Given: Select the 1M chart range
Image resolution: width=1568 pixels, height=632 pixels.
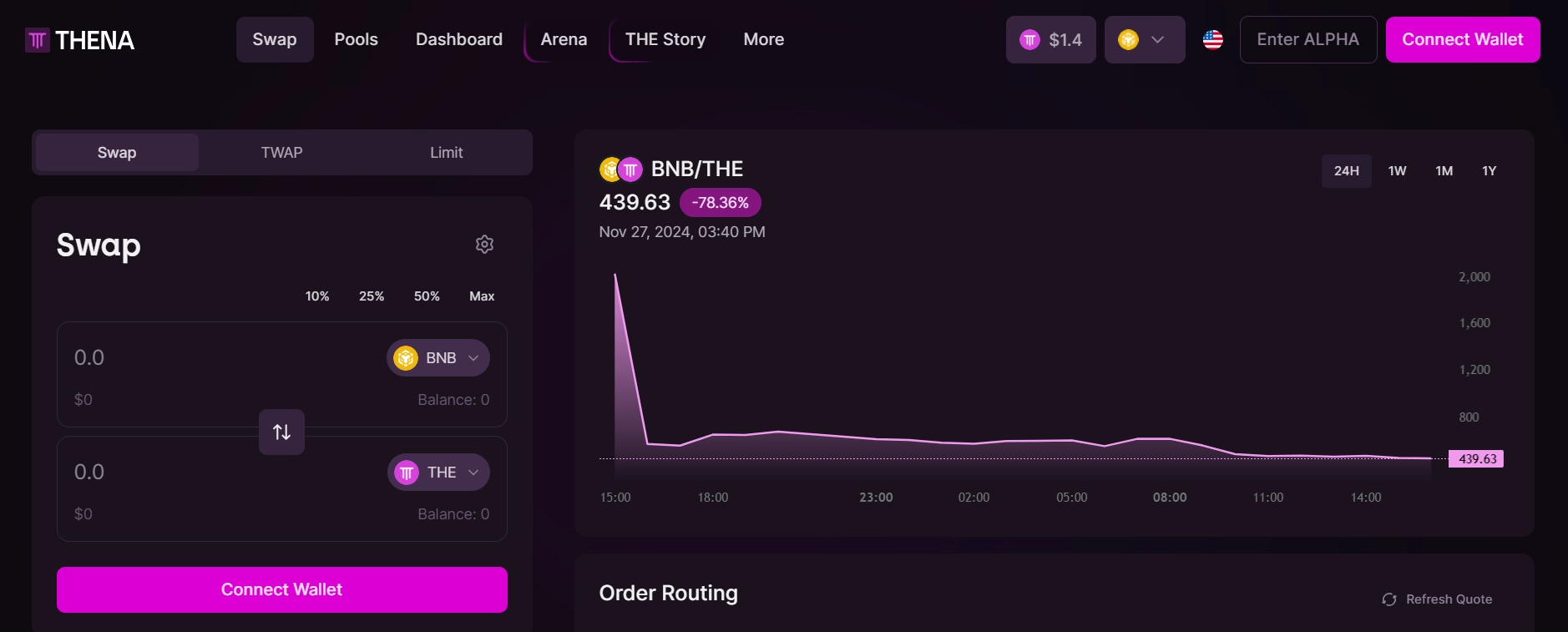Looking at the screenshot, I should click(1444, 170).
